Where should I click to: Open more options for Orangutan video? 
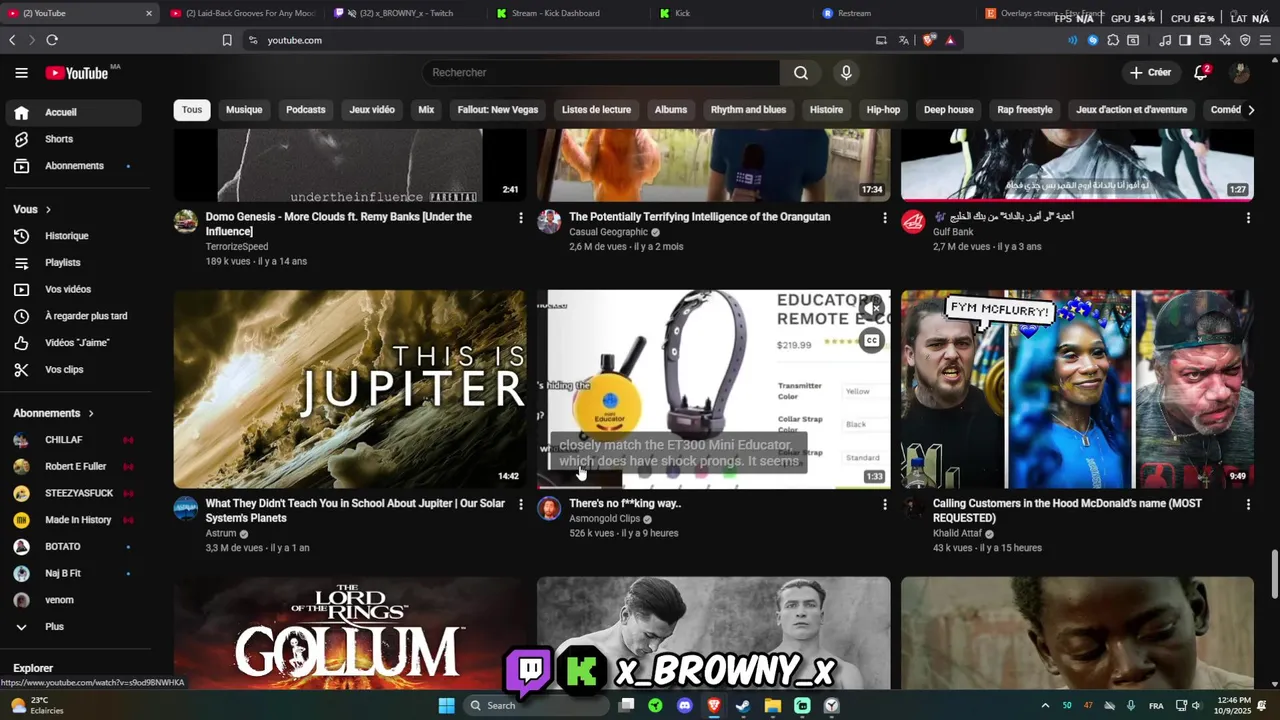pyautogui.click(x=884, y=217)
